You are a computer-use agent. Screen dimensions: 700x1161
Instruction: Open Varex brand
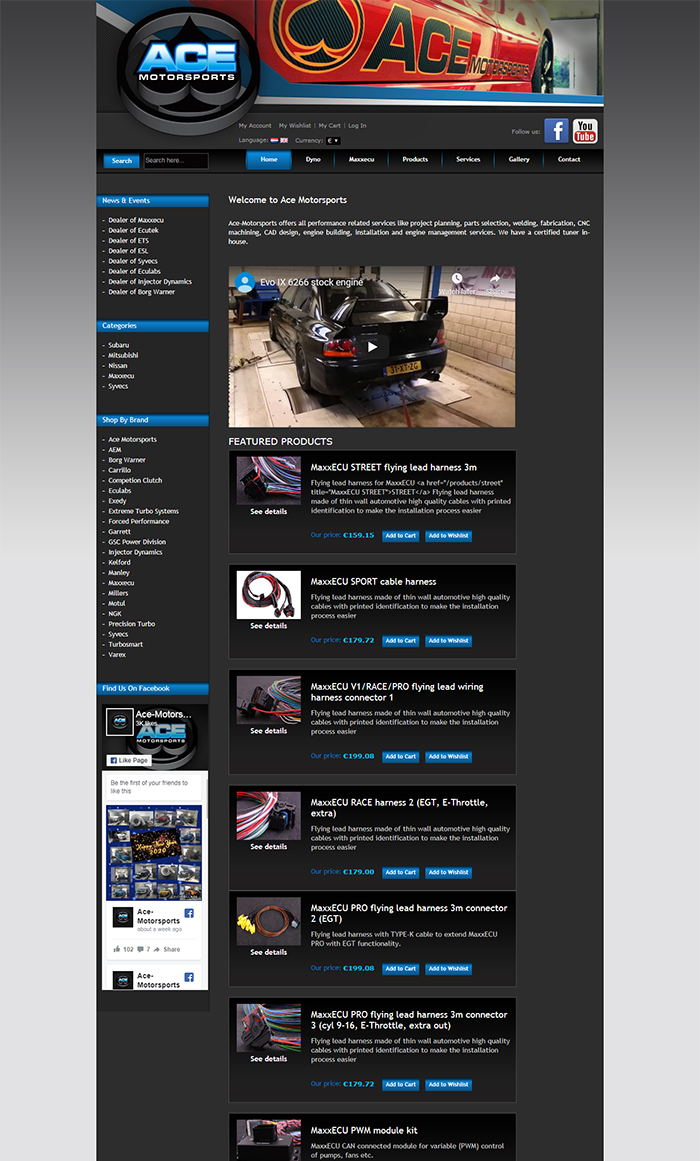pos(117,655)
